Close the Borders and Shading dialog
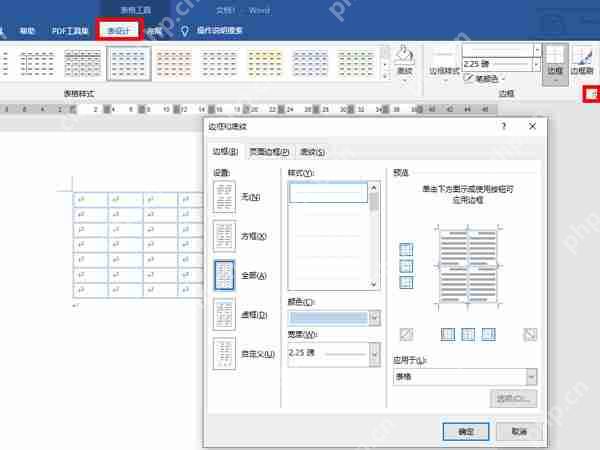600x450 pixels. tap(532, 126)
